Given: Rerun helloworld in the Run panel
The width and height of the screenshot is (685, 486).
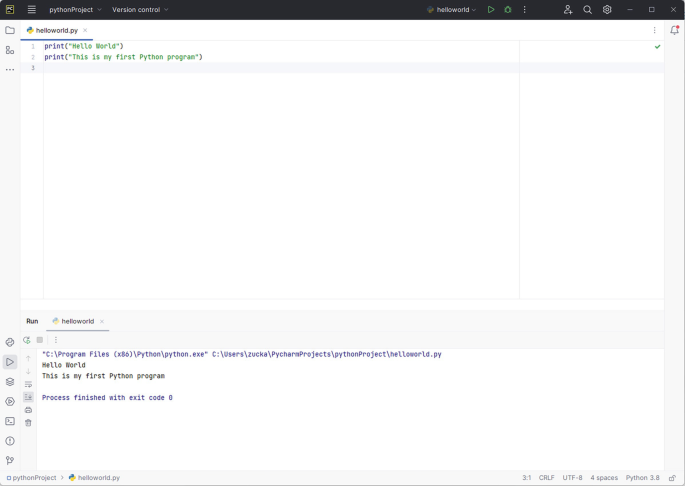Looking at the screenshot, I should click(x=27, y=340).
